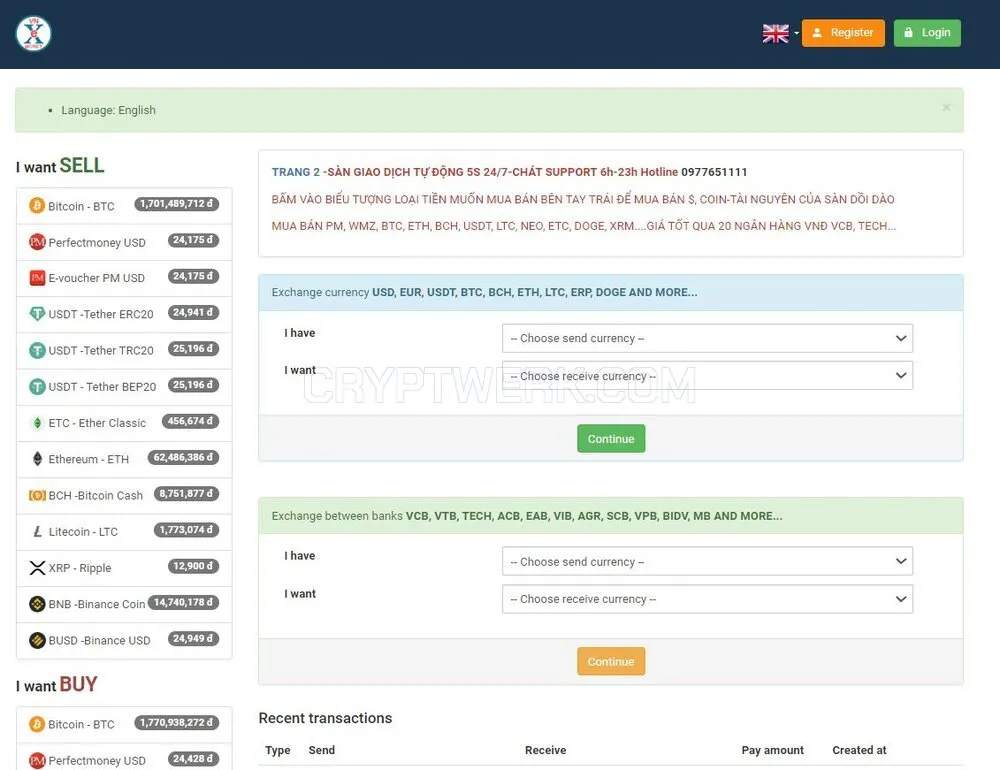The image size is (1000, 770).
Task: Open currency exchange 'Choose send currency' dropdown
Action: (x=707, y=338)
